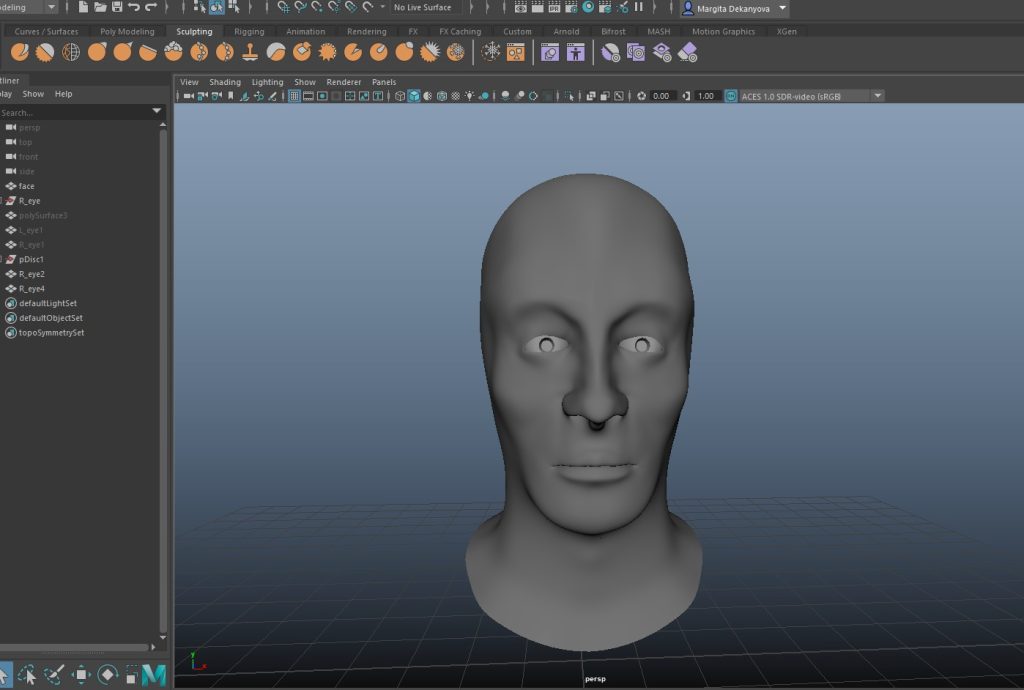
Task: Expand the Modeling menu set dropdown
Action: pos(50,7)
